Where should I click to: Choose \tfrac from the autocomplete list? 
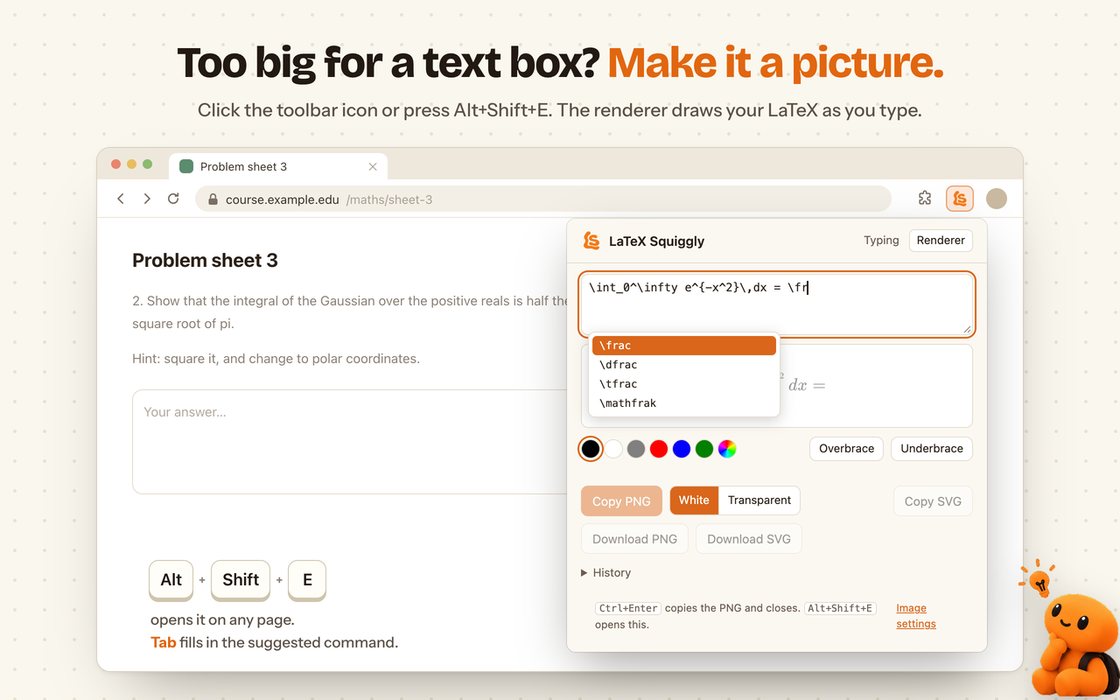[x=684, y=384]
